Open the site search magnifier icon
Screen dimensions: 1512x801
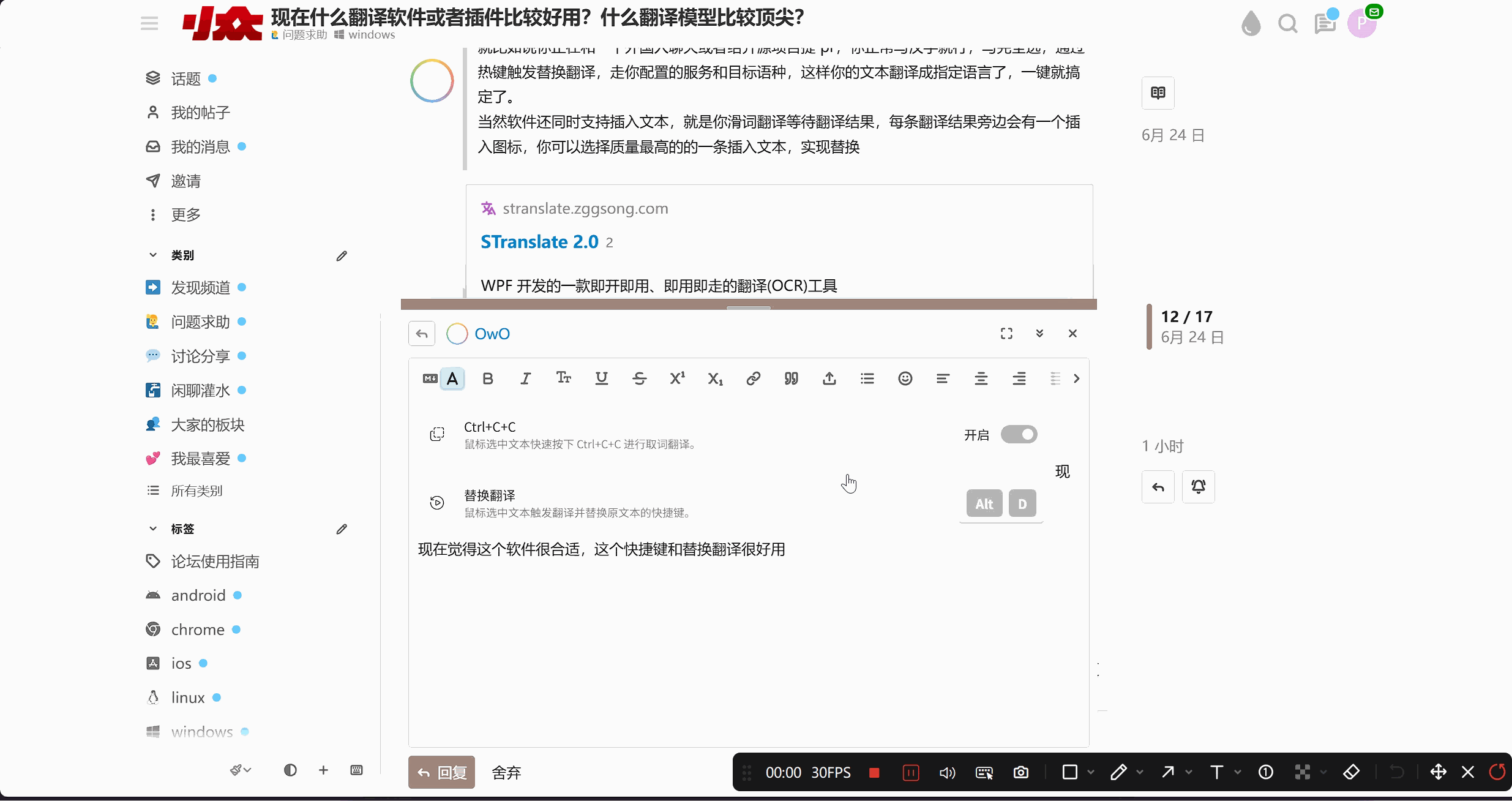click(x=1287, y=24)
